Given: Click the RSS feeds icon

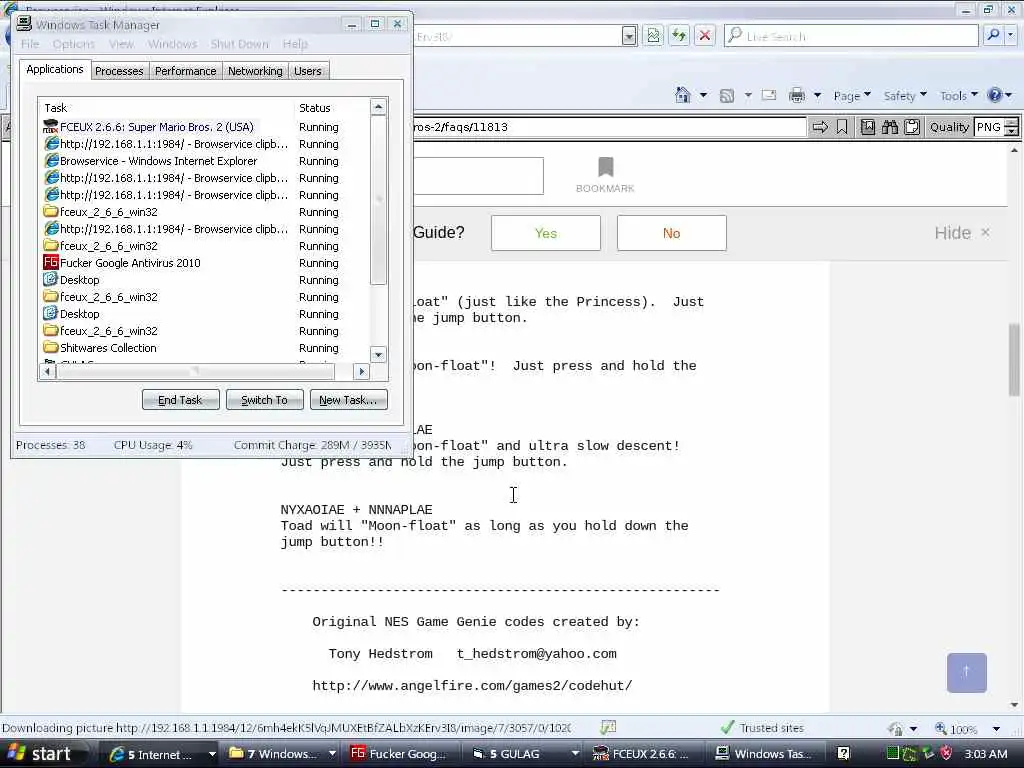Looking at the screenshot, I should pyautogui.click(x=726, y=95).
